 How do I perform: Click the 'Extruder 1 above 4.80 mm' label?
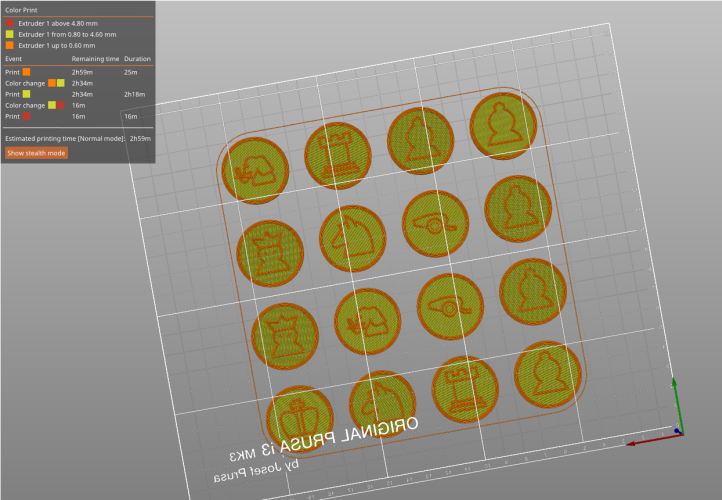point(58,23)
